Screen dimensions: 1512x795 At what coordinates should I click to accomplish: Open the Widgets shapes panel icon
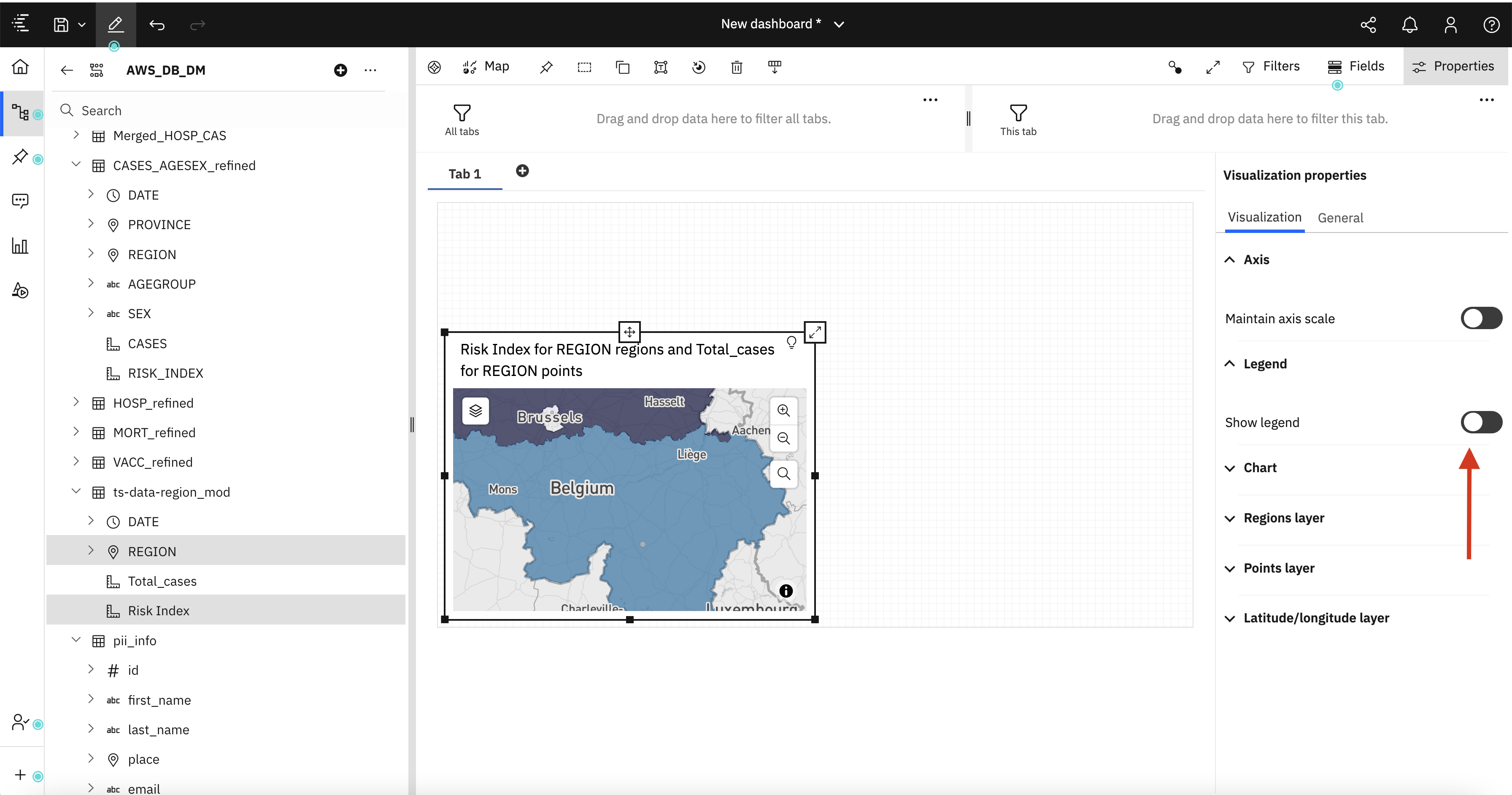[21, 290]
